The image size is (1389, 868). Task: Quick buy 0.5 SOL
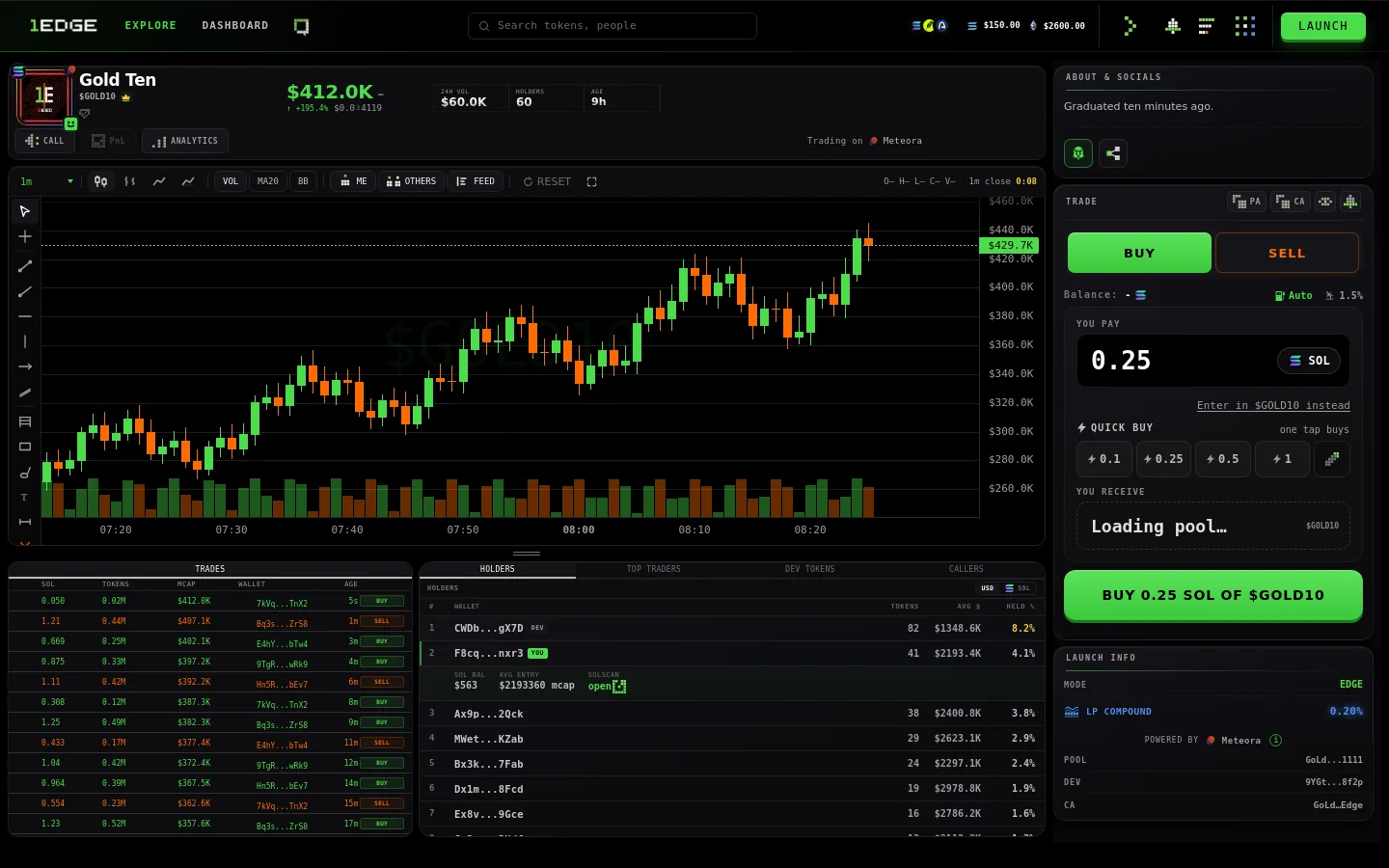coord(1223,459)
